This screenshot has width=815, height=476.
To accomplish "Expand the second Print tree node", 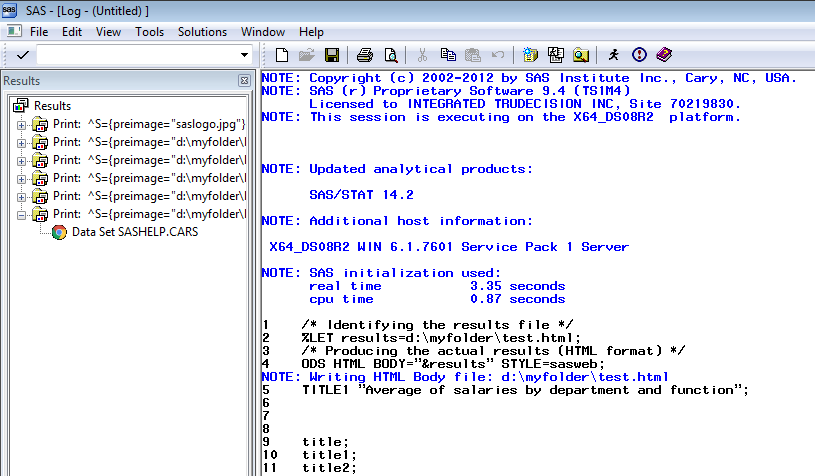I will tap(22, 142).
